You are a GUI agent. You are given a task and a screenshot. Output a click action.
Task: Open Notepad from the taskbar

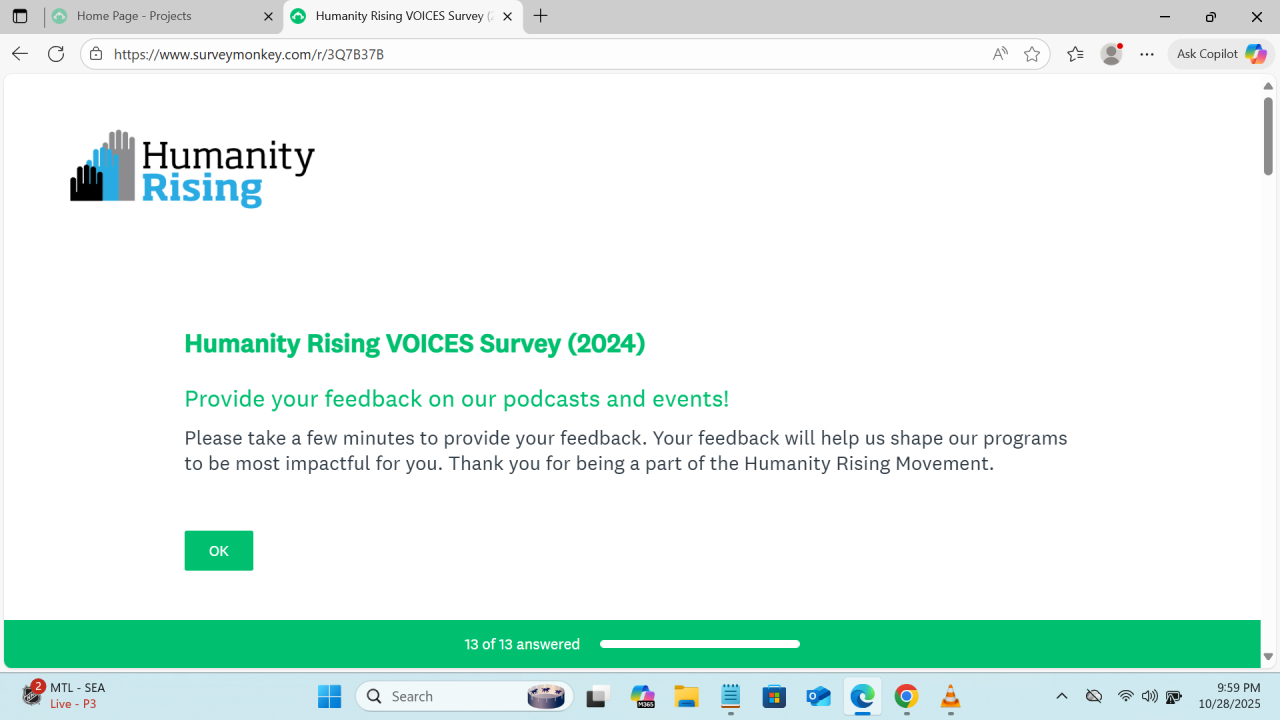pyautogui.click(x=730, y=696)
